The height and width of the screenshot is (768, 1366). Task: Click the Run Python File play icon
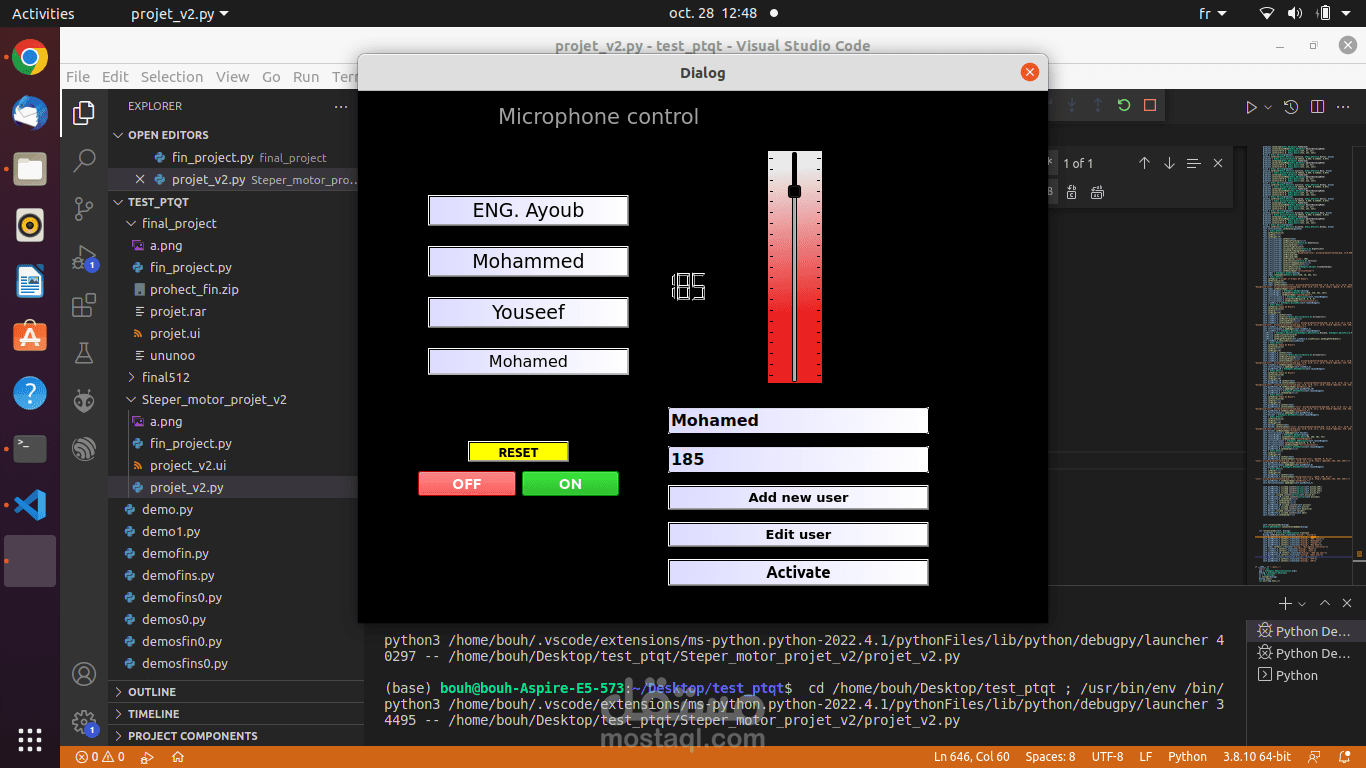pos(1250,107)
